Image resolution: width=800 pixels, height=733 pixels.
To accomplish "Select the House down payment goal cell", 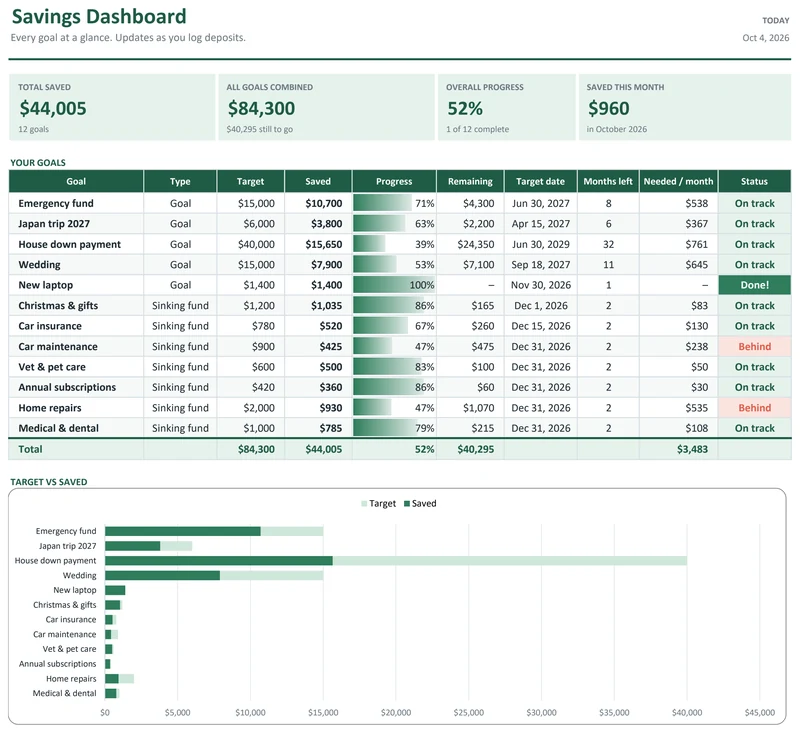I will [x=76, y=244].
